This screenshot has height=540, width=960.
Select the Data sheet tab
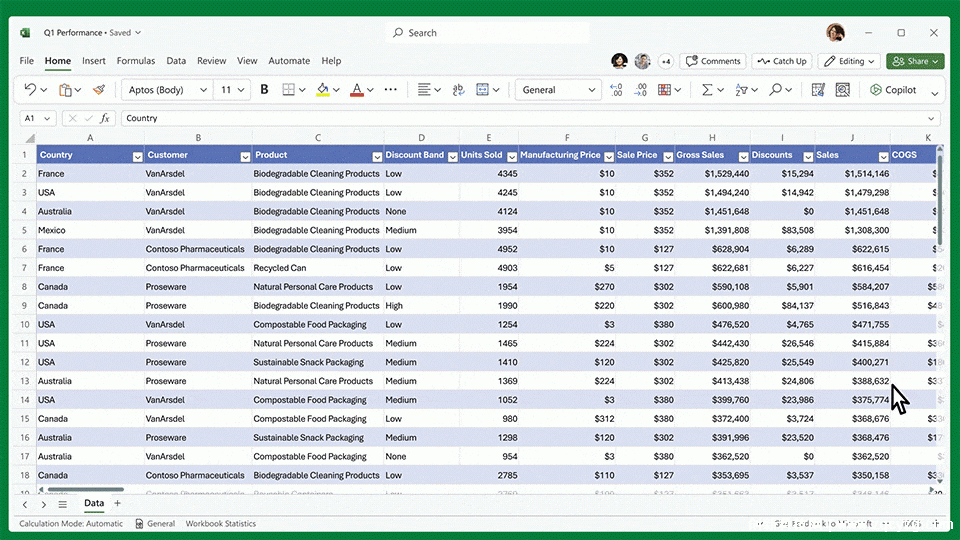94,503
